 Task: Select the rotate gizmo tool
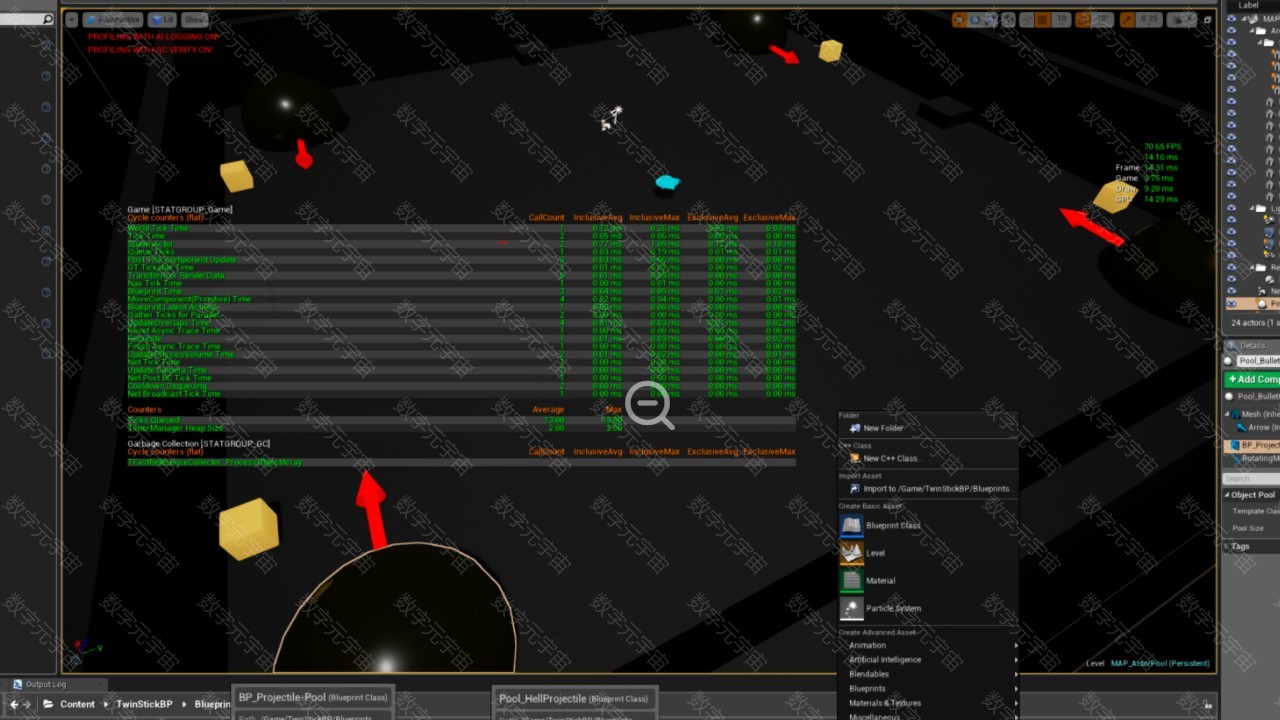click(x=975, y=19)
